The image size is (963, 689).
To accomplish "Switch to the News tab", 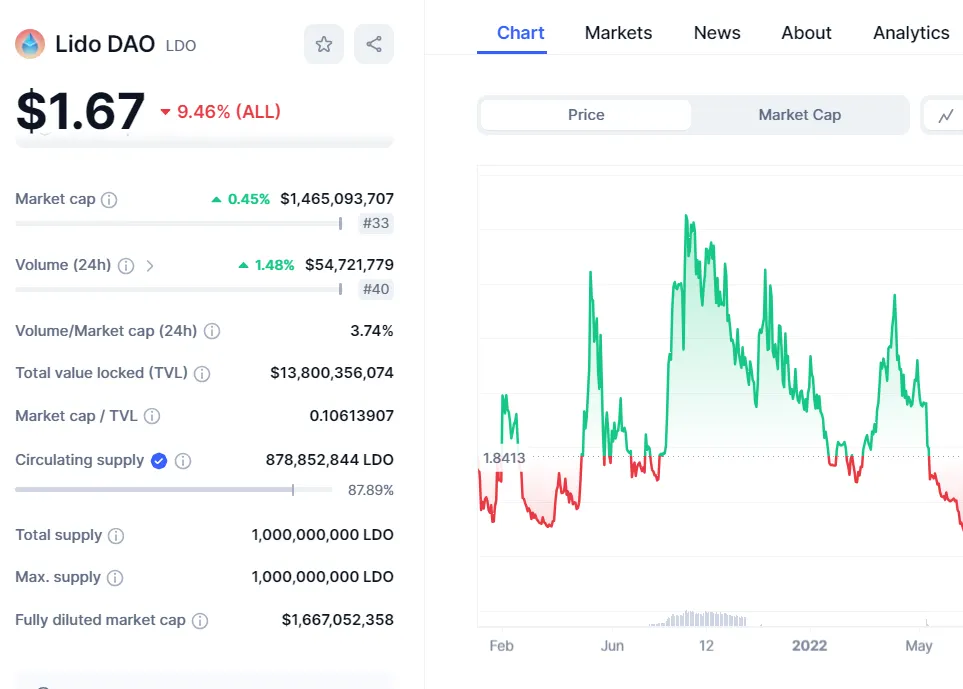I will tap(717, 33).
